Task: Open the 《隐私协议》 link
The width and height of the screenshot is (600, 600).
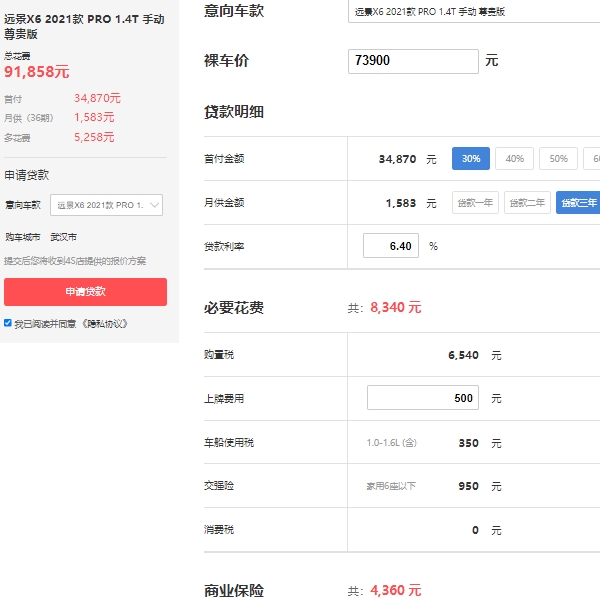Action: [x=106, y=324]
